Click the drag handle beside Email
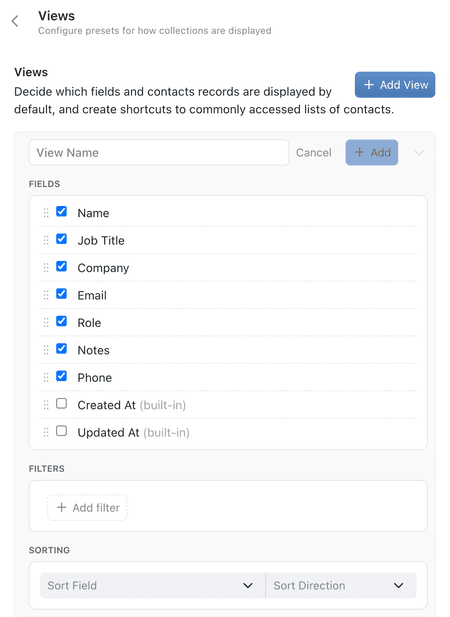450x617 pixels. click(x=46, y=295)
